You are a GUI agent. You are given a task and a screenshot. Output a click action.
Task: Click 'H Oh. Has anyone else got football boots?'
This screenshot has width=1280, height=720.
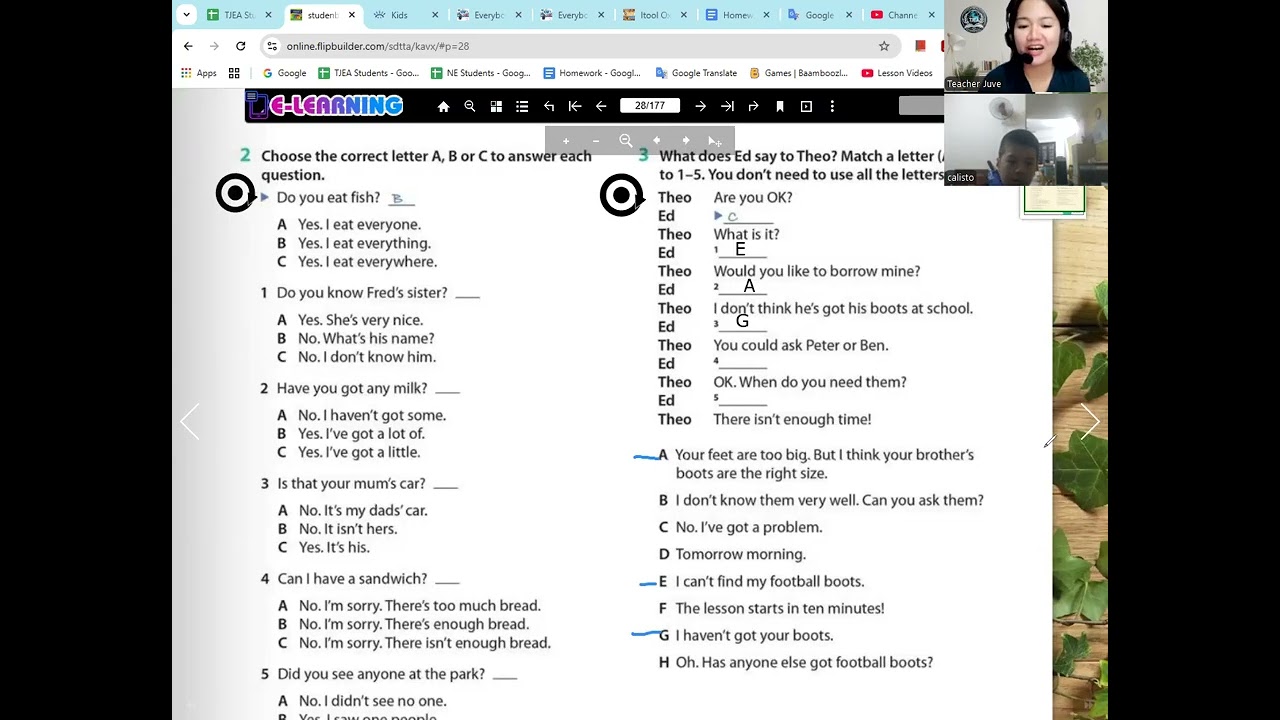(x=796, y=662)
